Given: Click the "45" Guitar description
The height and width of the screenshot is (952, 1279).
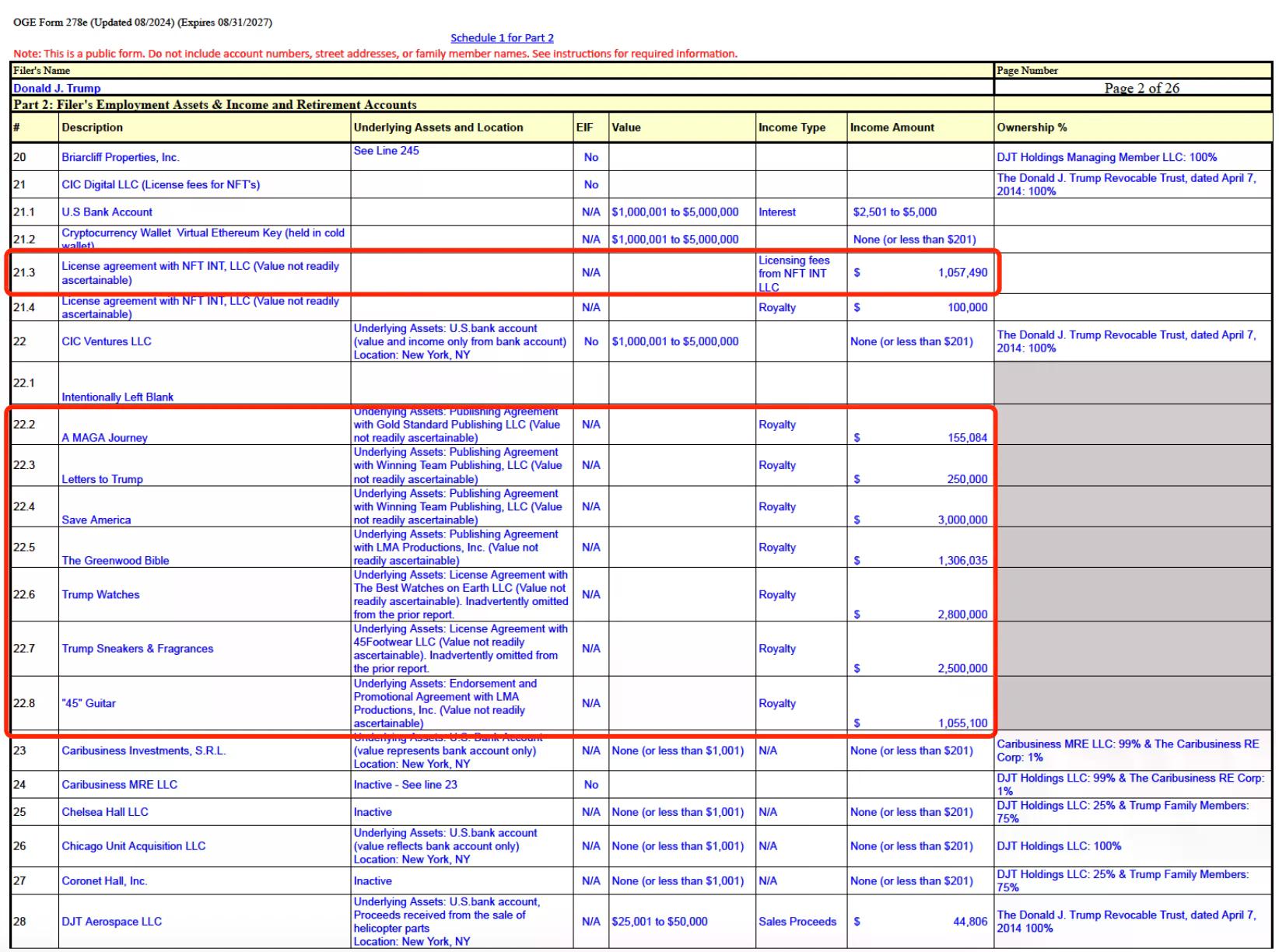Looking at the screenshot, I should (x=89, y=703).
